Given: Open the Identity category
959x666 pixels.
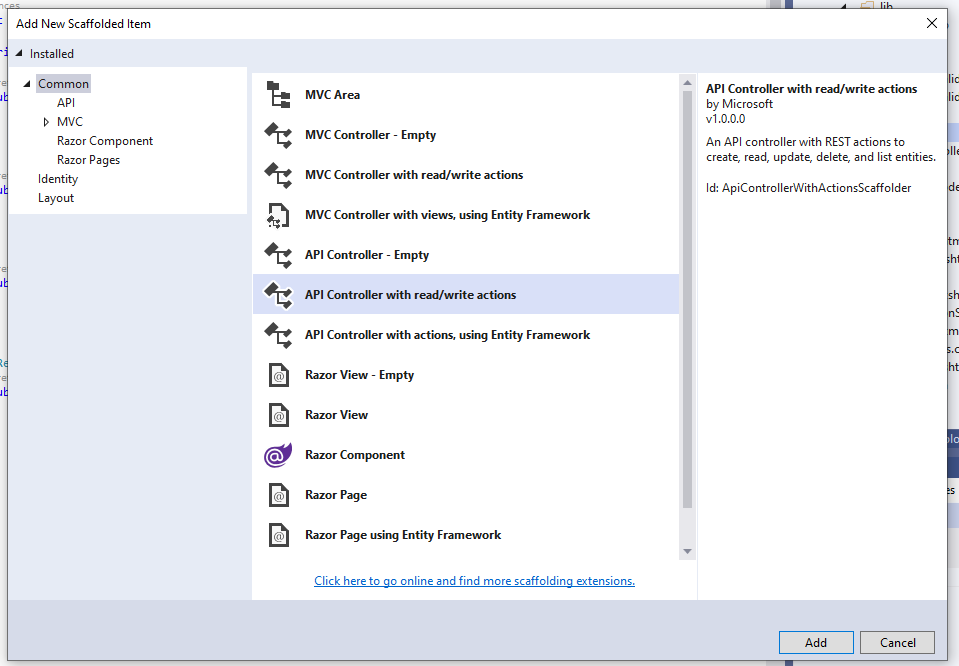Looking at the screenshot, I should tap(58, 179).
